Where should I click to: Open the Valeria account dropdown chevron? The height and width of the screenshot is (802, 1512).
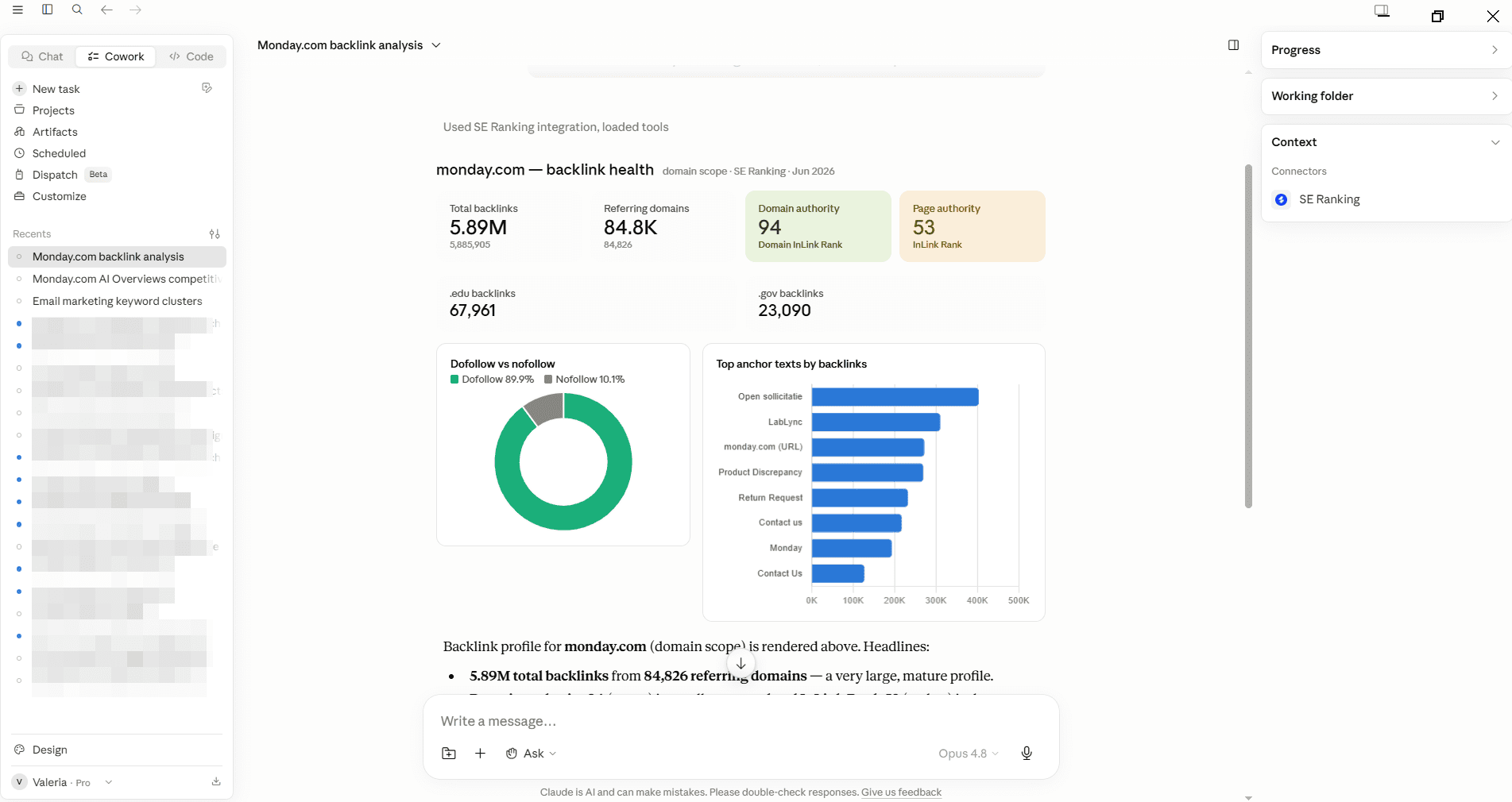109,782
